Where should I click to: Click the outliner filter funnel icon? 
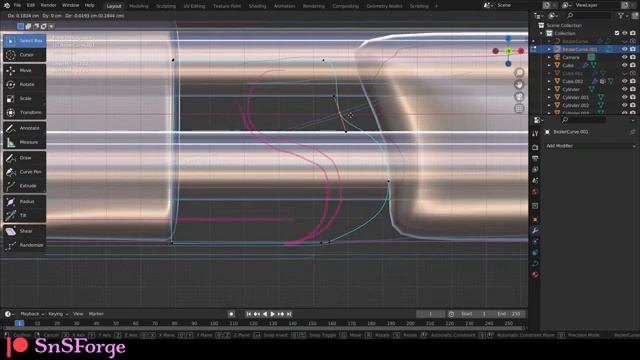coord(621,16)
